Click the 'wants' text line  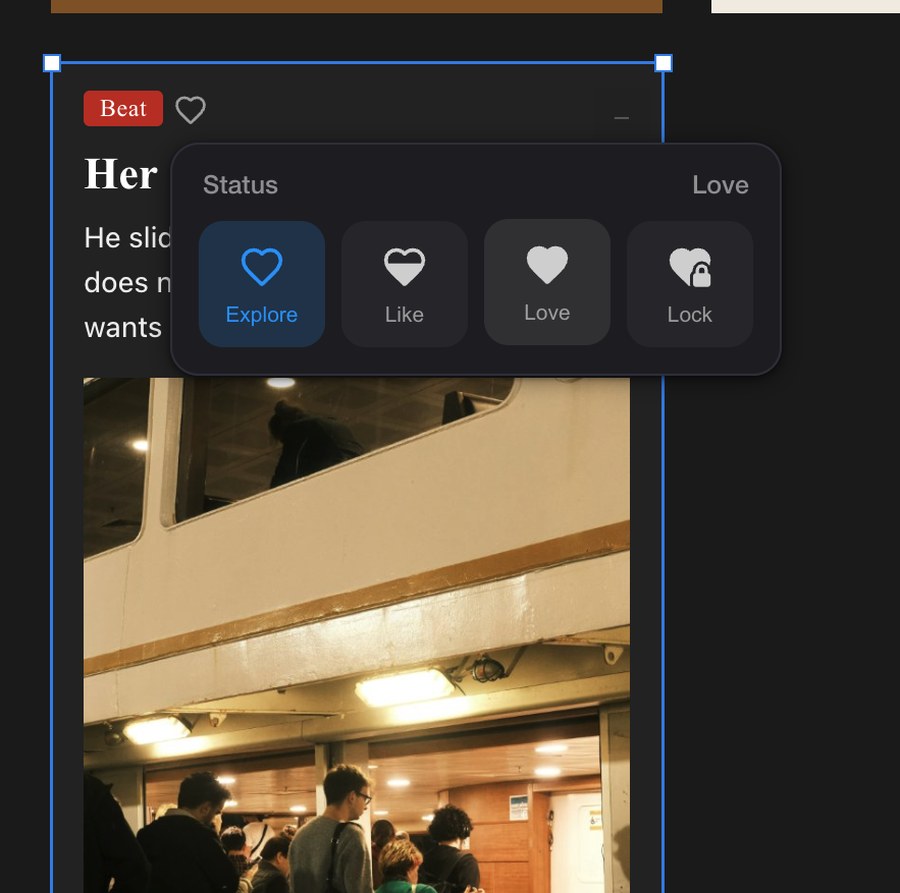(123, 328)
